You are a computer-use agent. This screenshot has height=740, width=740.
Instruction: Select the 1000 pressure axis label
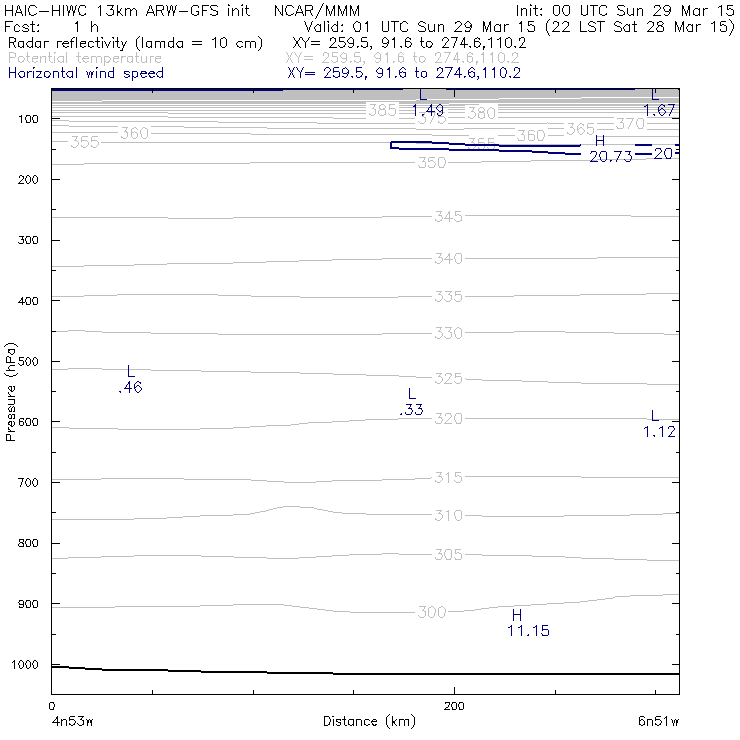click(x=25, y=664)
